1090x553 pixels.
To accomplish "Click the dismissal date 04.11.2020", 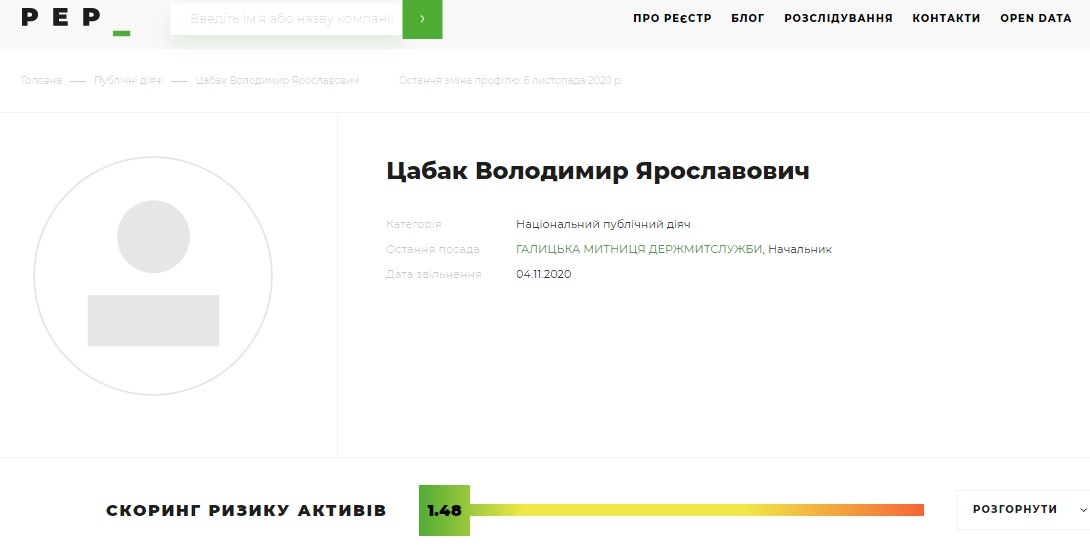I will (x=543, y=274).
